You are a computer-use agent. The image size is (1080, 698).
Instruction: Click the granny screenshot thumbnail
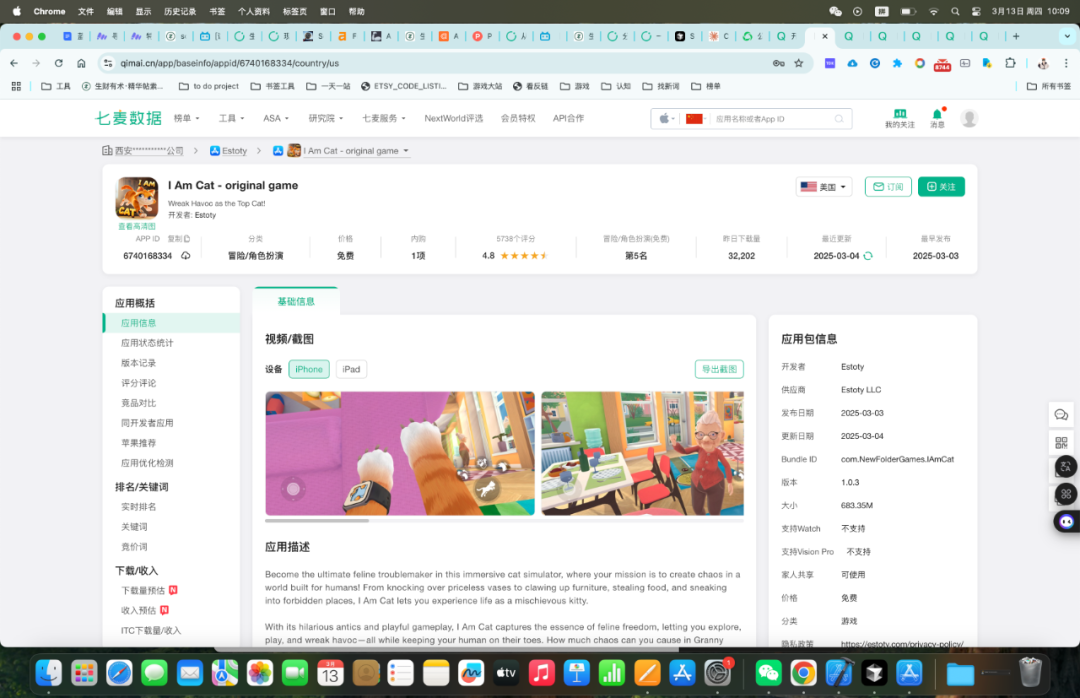(642, 453)
